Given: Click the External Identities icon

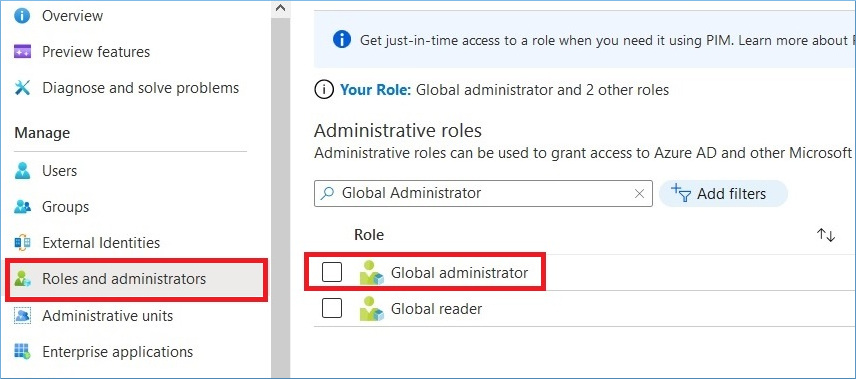Looking at the screenshot, I should (22, 242).
